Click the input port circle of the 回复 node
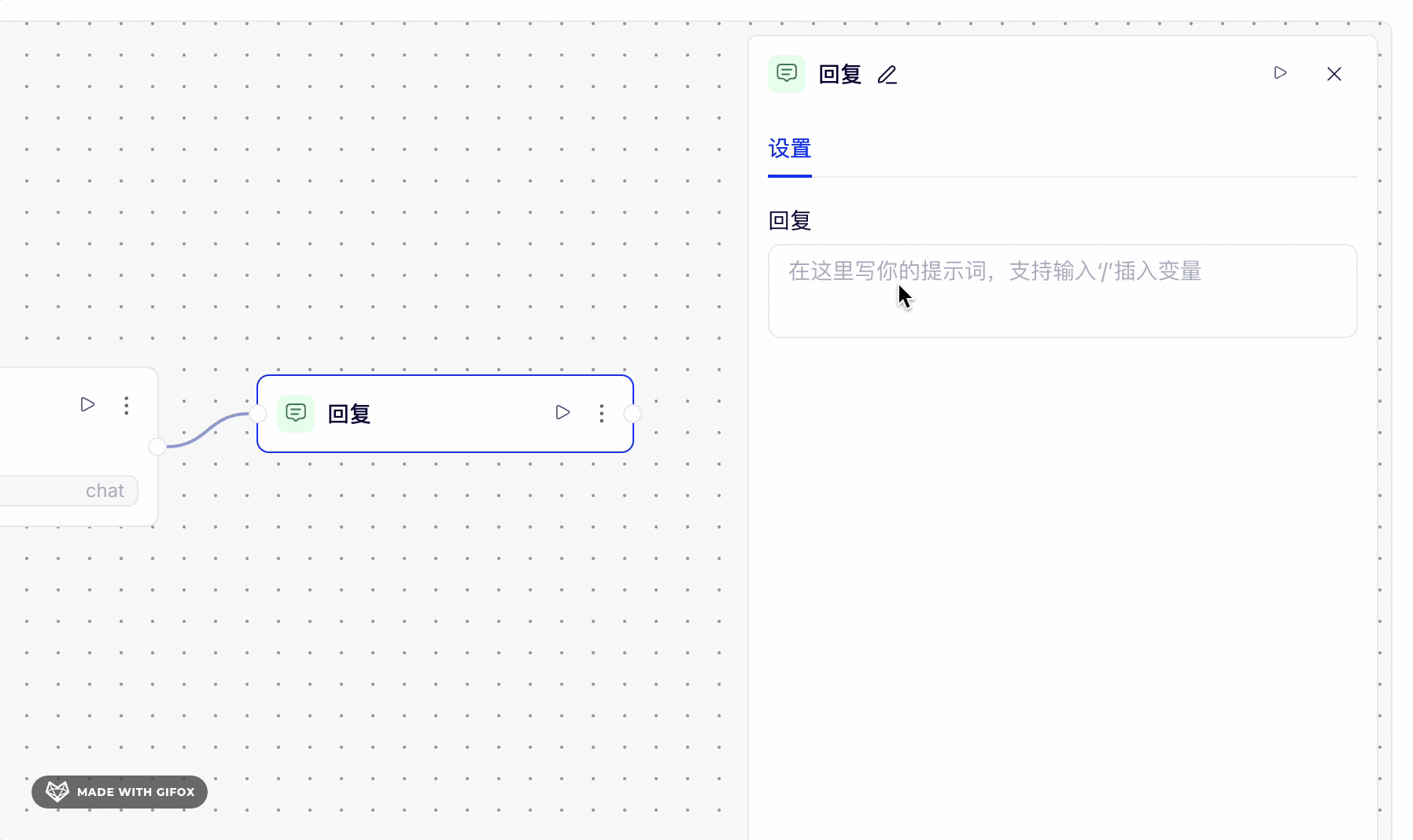This screenshot has width=1413, height=840. click(257, 413)
